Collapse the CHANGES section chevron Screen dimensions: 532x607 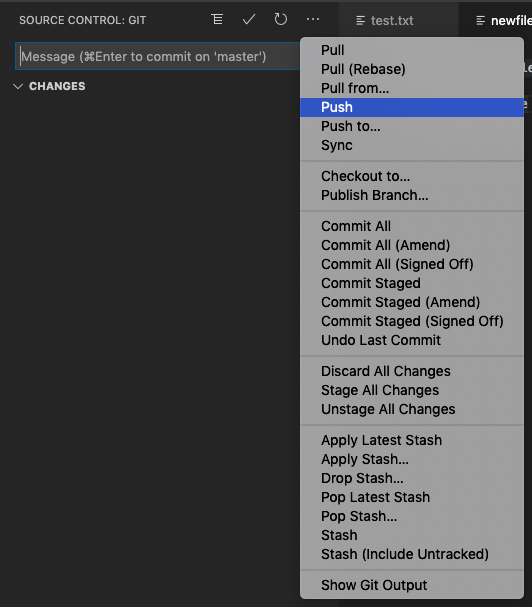(x=18, y=86)
